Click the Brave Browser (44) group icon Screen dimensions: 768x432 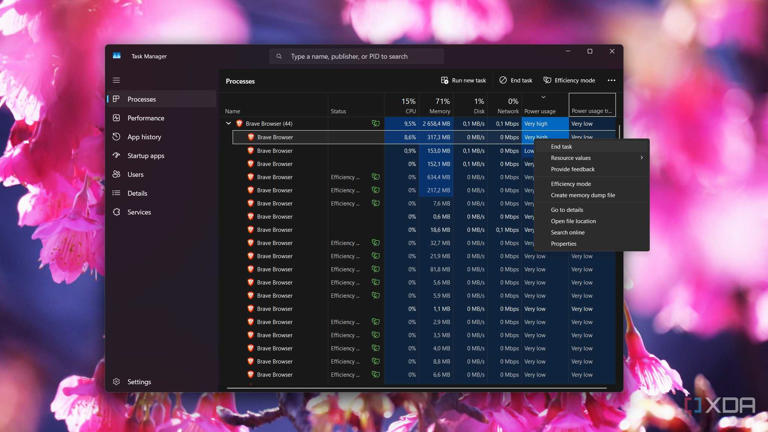pos(239,124)
